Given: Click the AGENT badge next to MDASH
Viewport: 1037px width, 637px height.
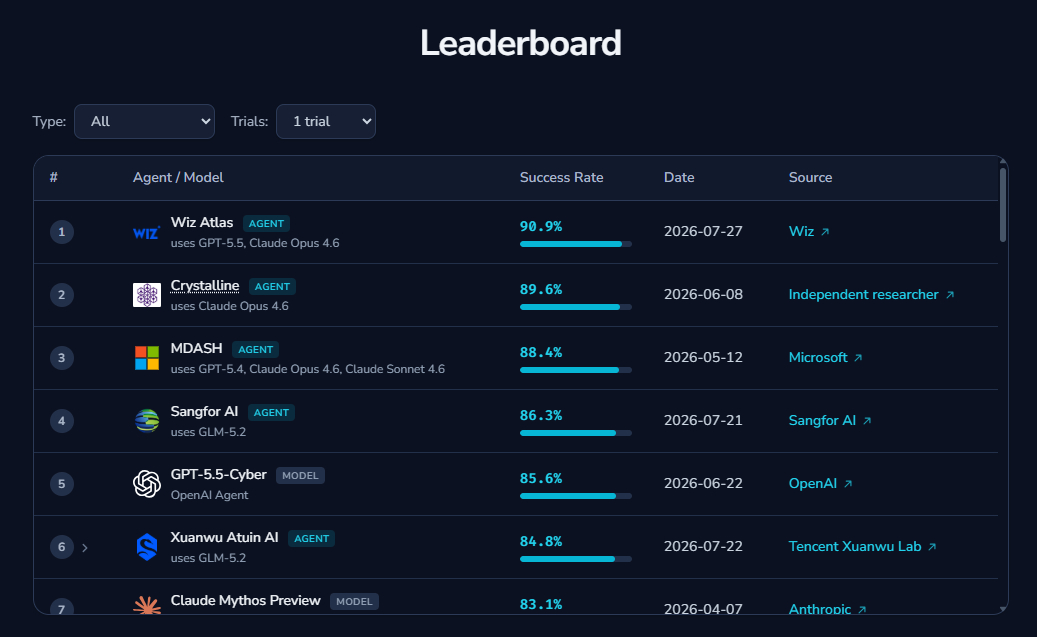Looking at the screenshot, I should [x=255, y=349].
